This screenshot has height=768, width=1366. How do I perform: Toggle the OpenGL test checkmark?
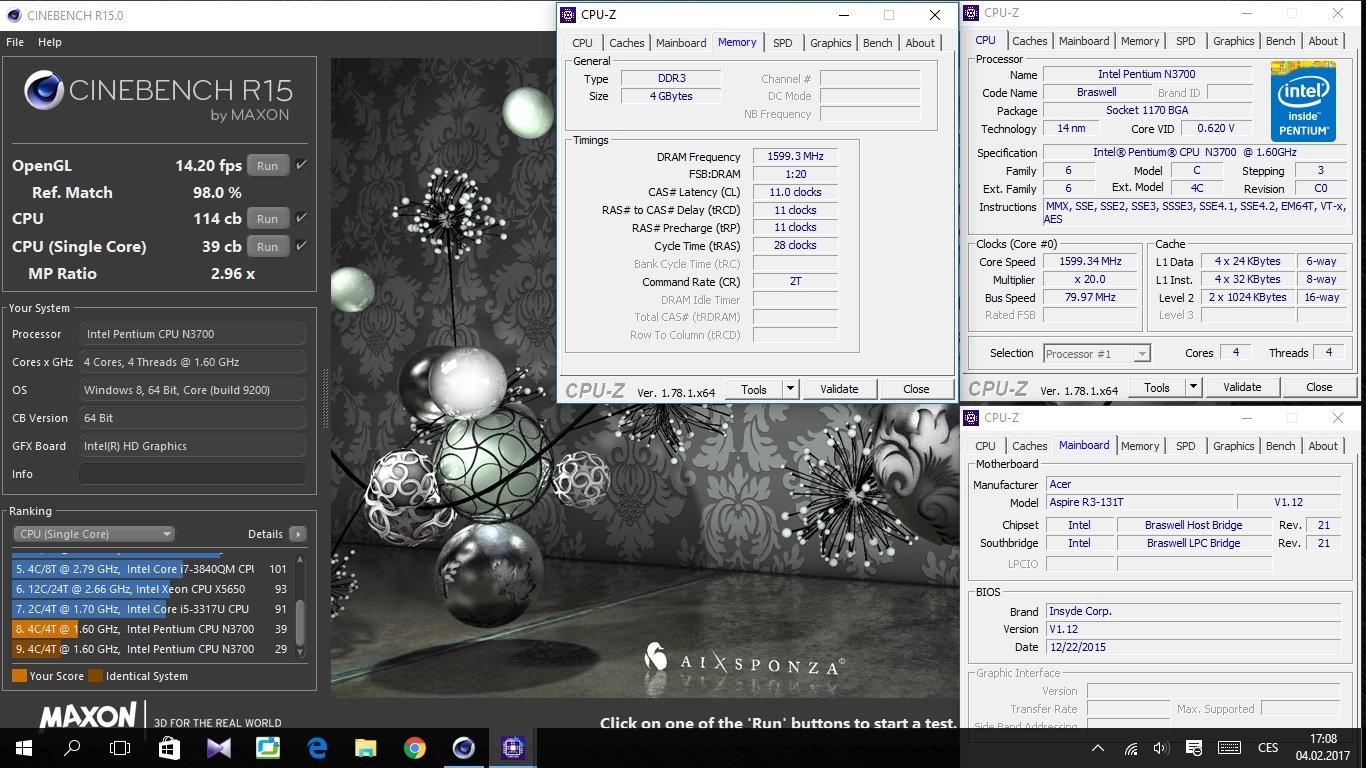coord(301,165)
